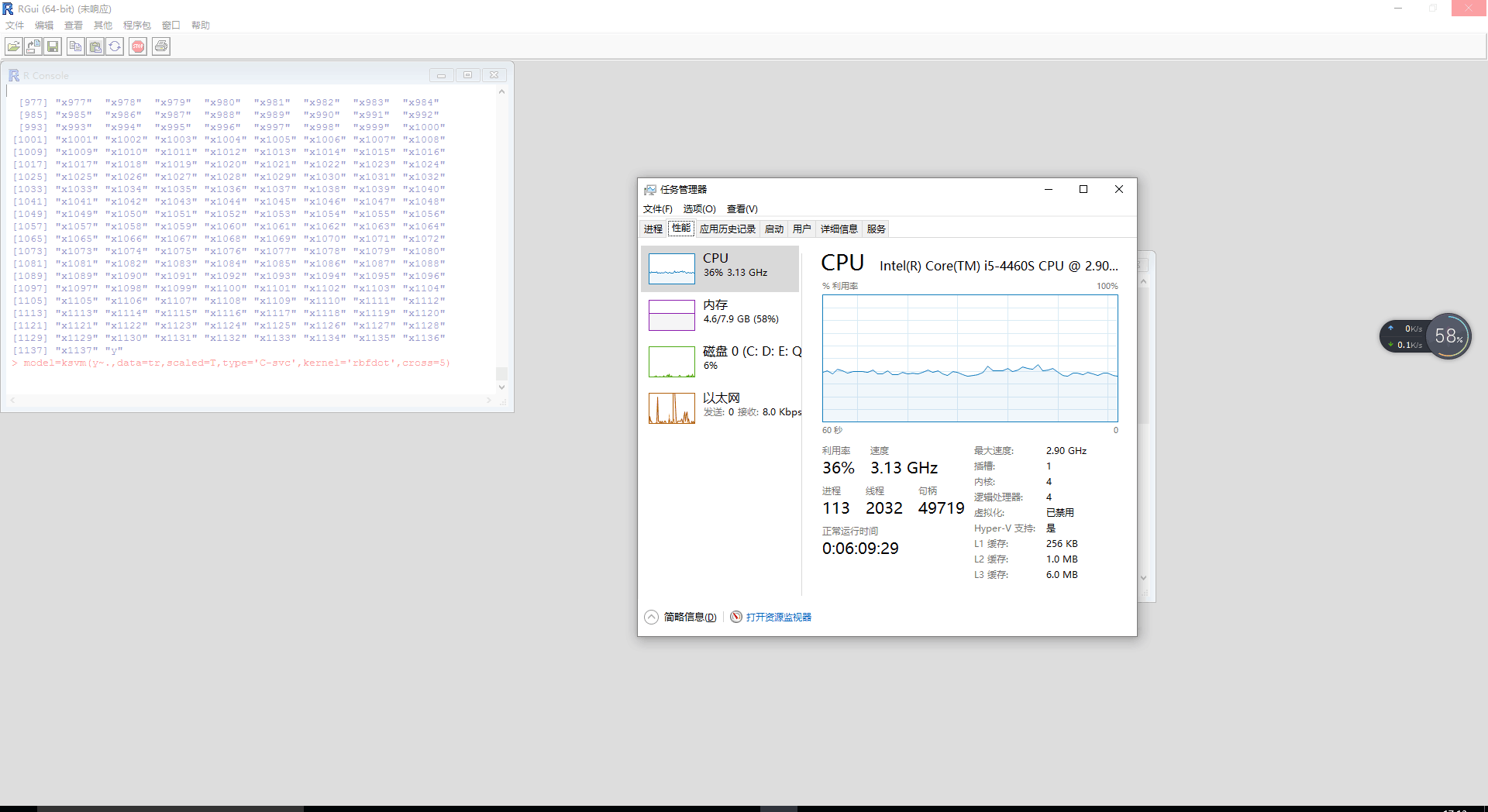Maximize the Task Manager window
The height and width of the screenshot is (812, 1488).
[1083, 189]
